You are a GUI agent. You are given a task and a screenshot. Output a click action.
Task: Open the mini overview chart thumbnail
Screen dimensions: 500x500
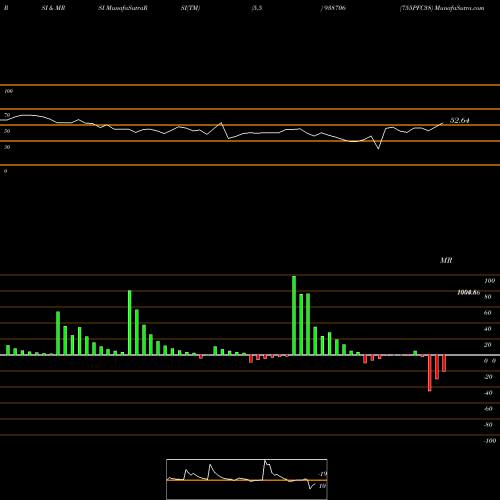pos(247,479)
